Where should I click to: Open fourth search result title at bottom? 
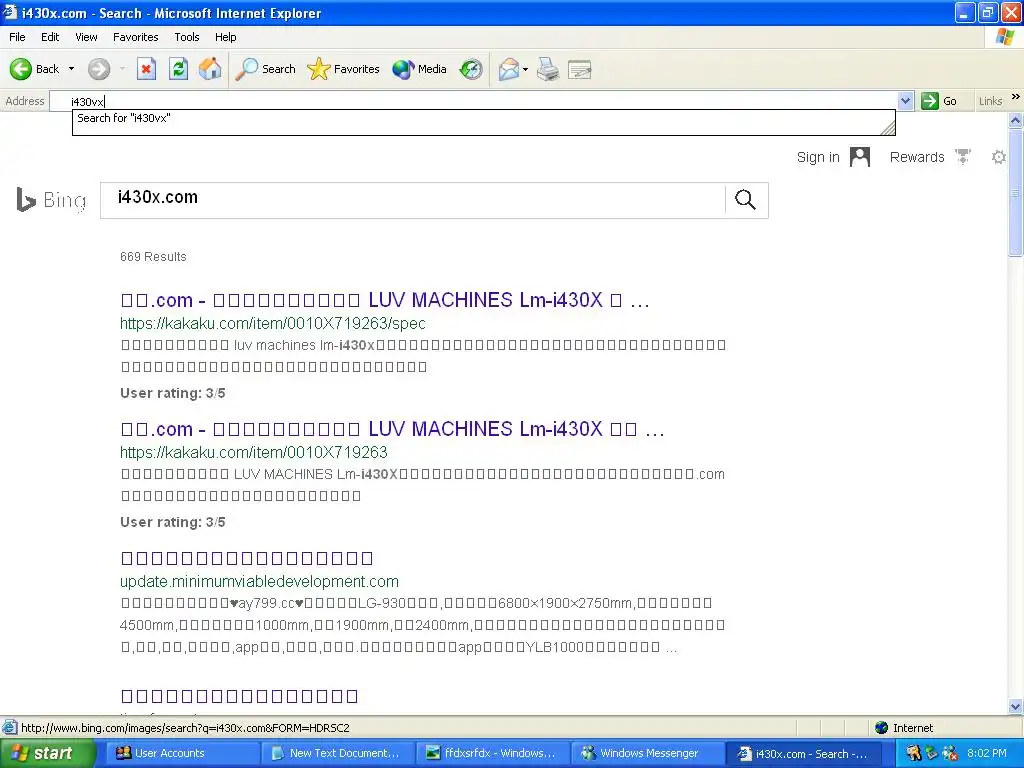[239, 696]
